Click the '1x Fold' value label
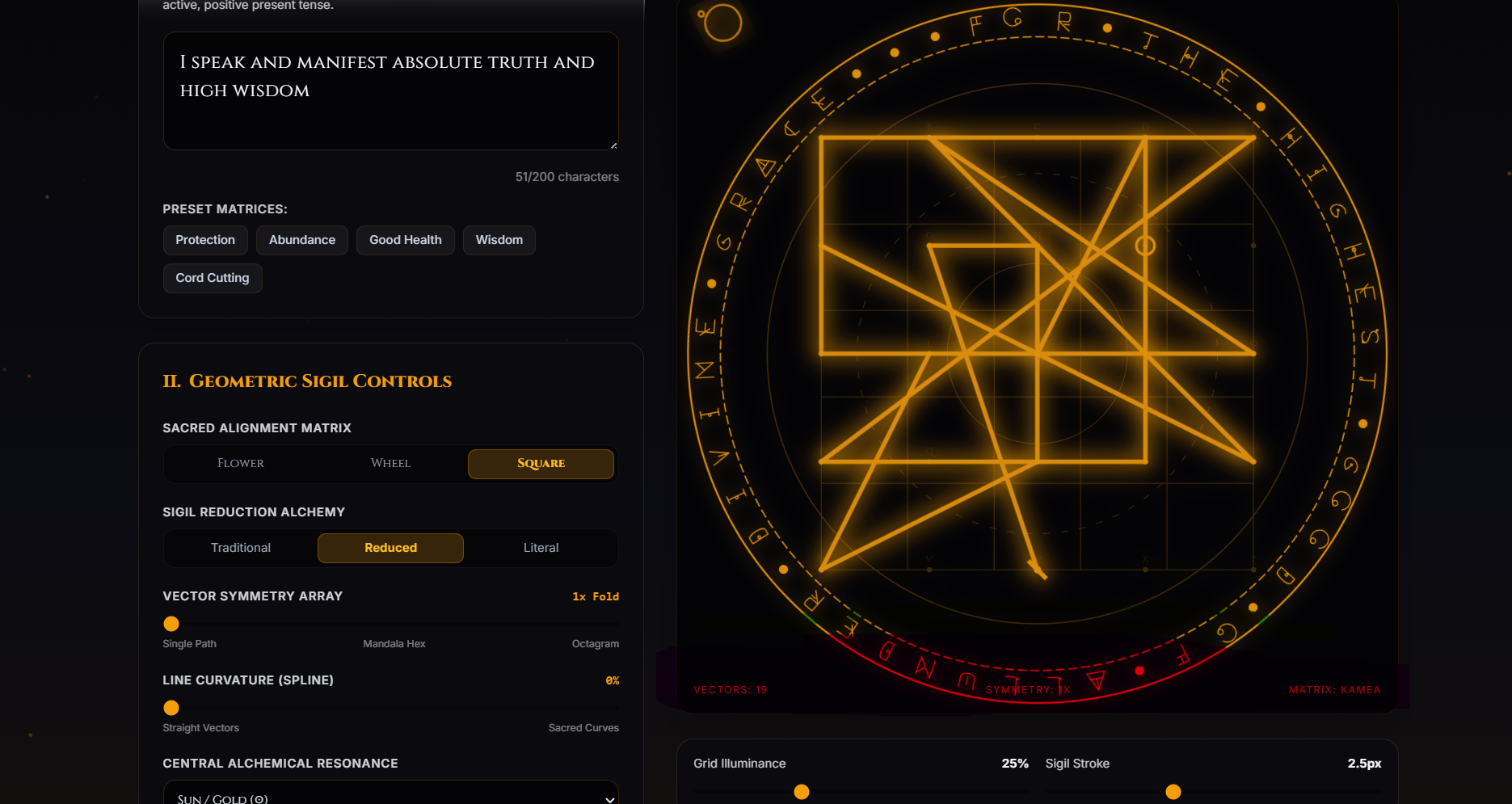Viewport: 1512px width, 804px height. coord(596,596)
